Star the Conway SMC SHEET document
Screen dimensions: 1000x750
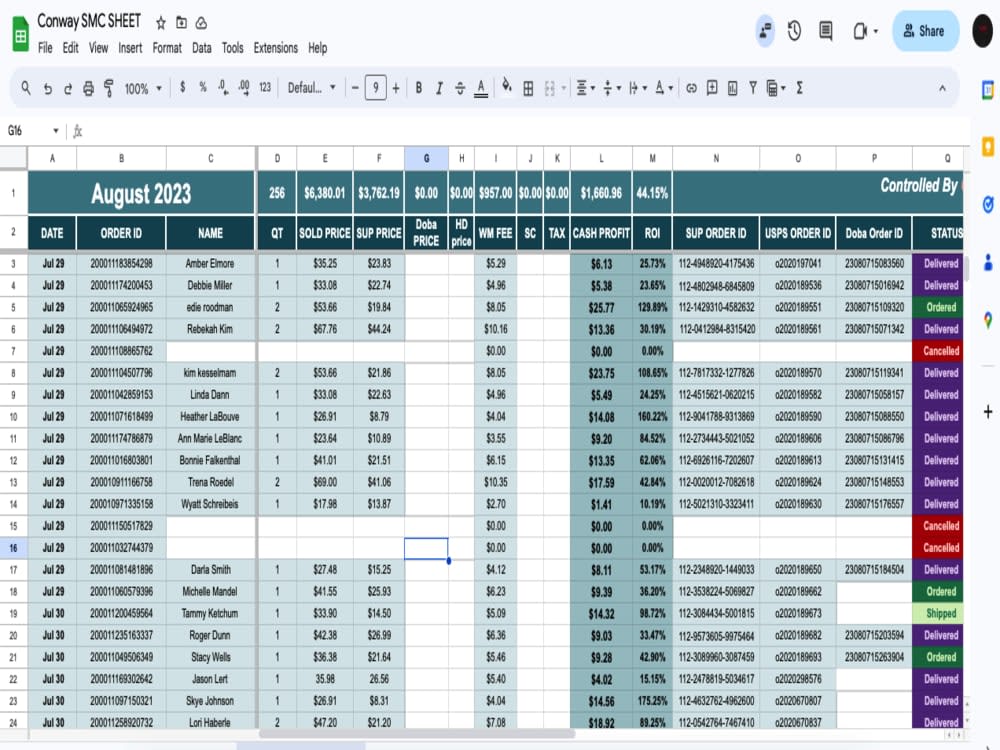click(161, 23)
